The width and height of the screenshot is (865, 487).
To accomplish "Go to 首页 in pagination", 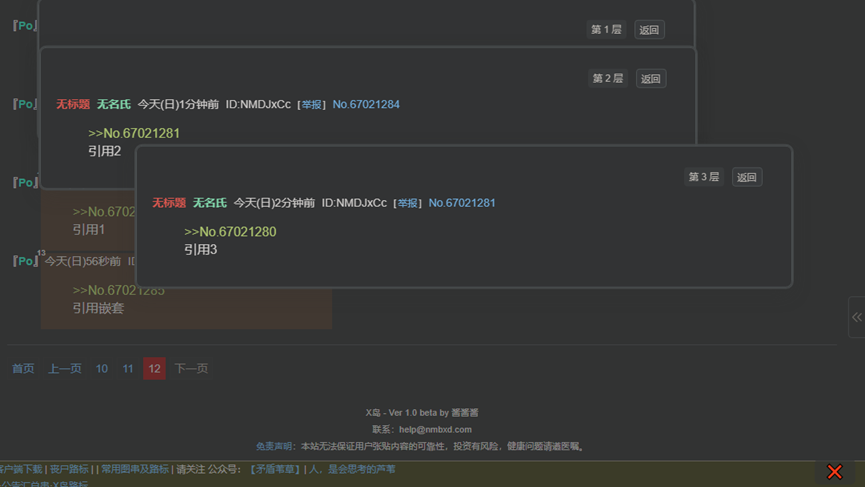I will [23, 369].
